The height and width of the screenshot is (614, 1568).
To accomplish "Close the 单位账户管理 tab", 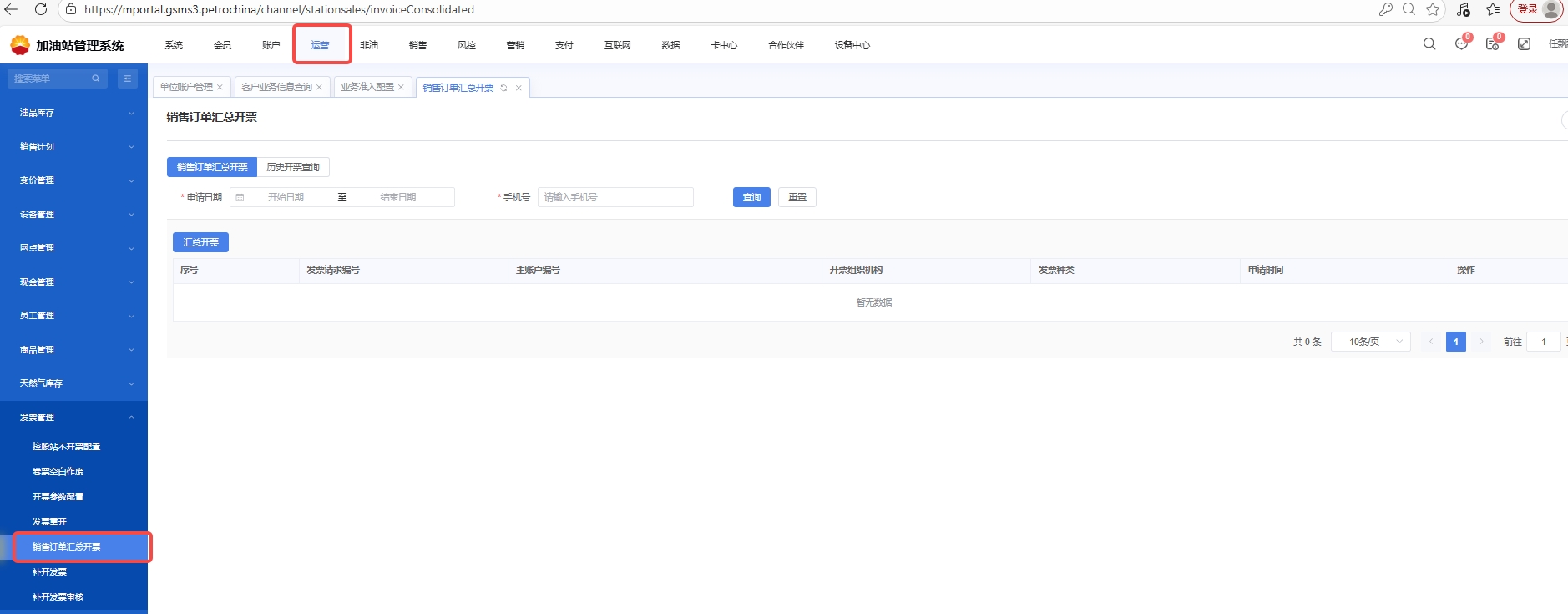I will tap(220, 88).
